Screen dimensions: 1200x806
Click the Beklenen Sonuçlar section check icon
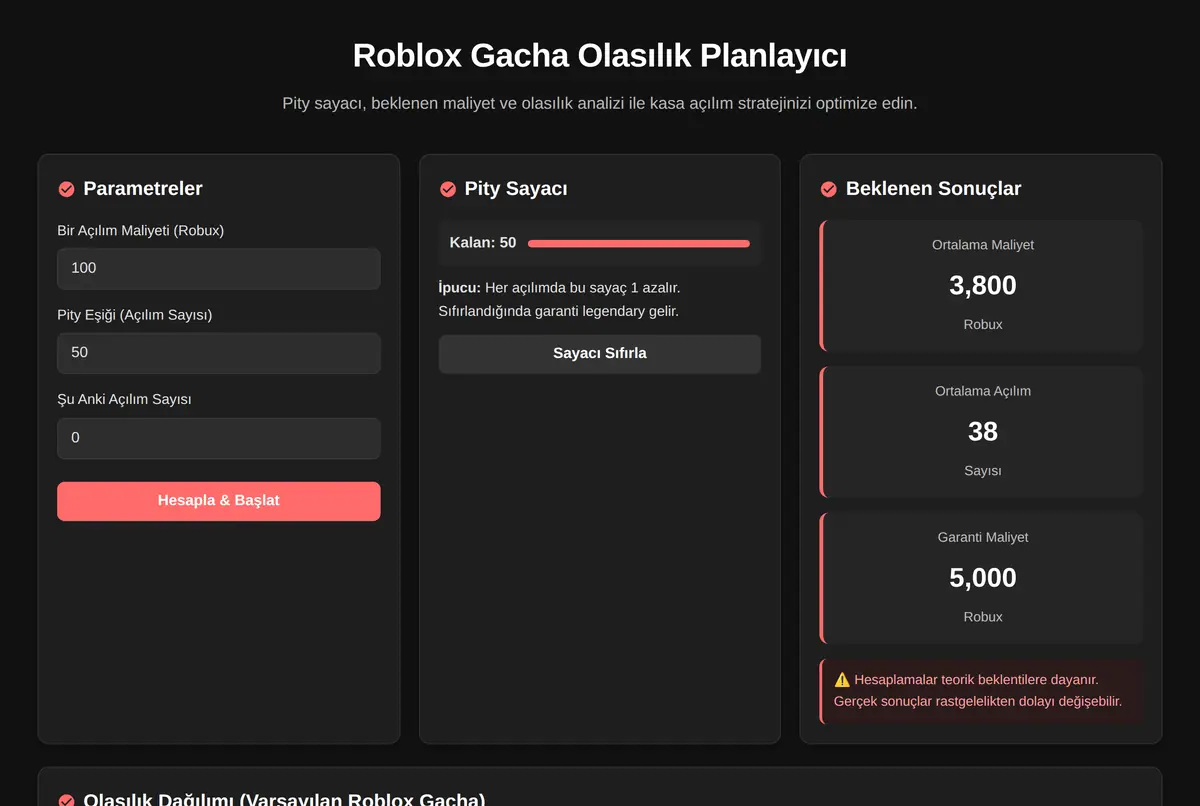tap(829, 189)
